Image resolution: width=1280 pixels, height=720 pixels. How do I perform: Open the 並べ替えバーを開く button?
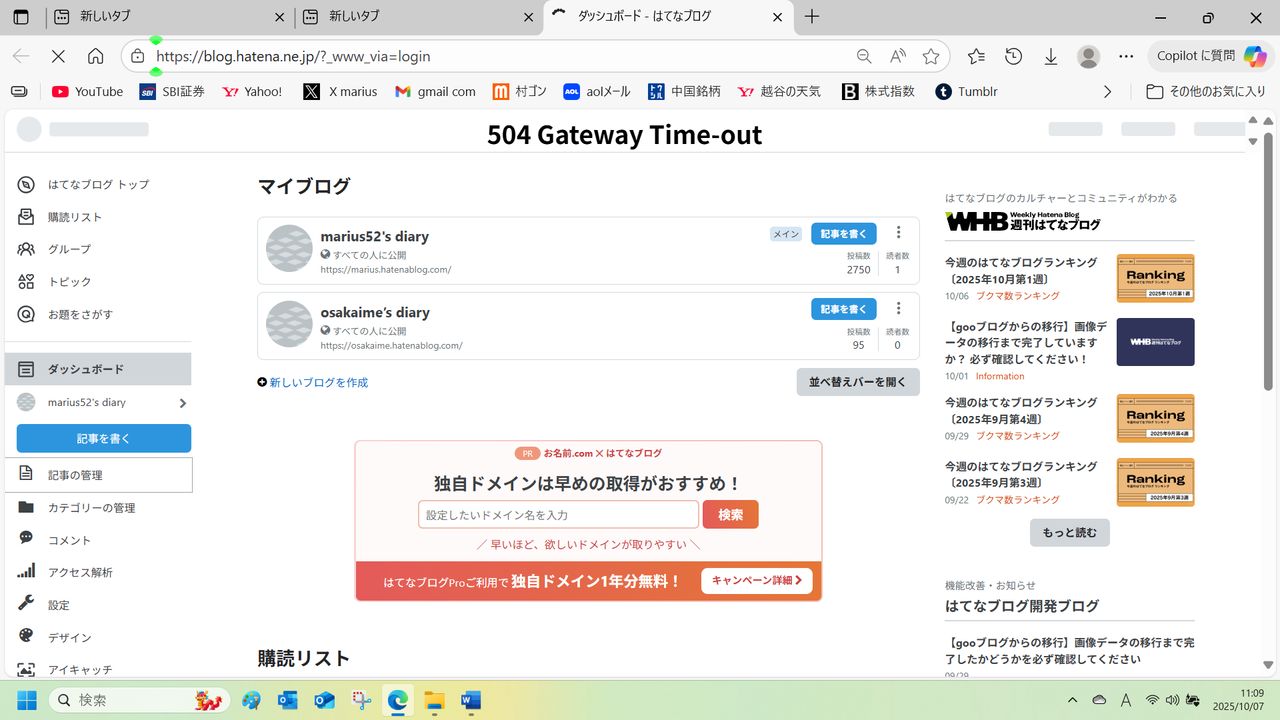858,382
